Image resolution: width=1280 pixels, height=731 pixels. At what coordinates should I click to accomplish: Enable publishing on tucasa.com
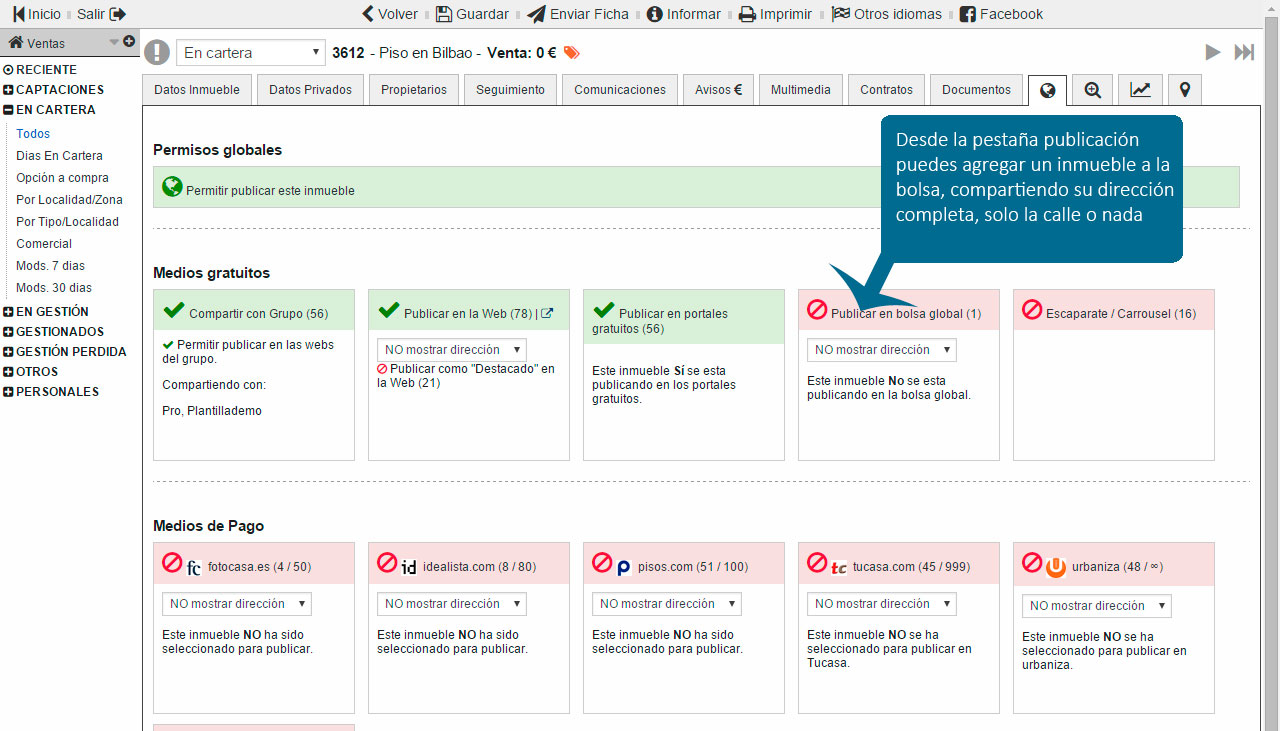click(x=817, y=563)
